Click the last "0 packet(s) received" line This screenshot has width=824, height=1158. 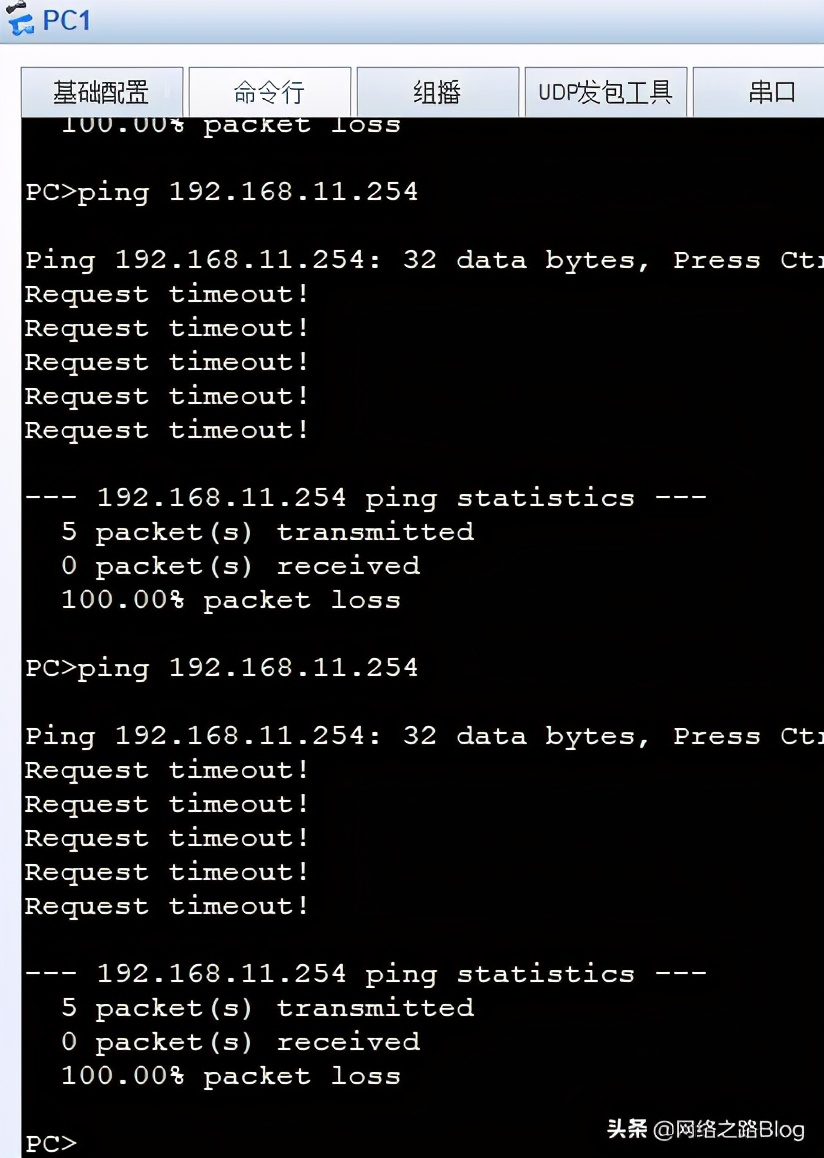pyautogui.click(x=240, y=1041)
